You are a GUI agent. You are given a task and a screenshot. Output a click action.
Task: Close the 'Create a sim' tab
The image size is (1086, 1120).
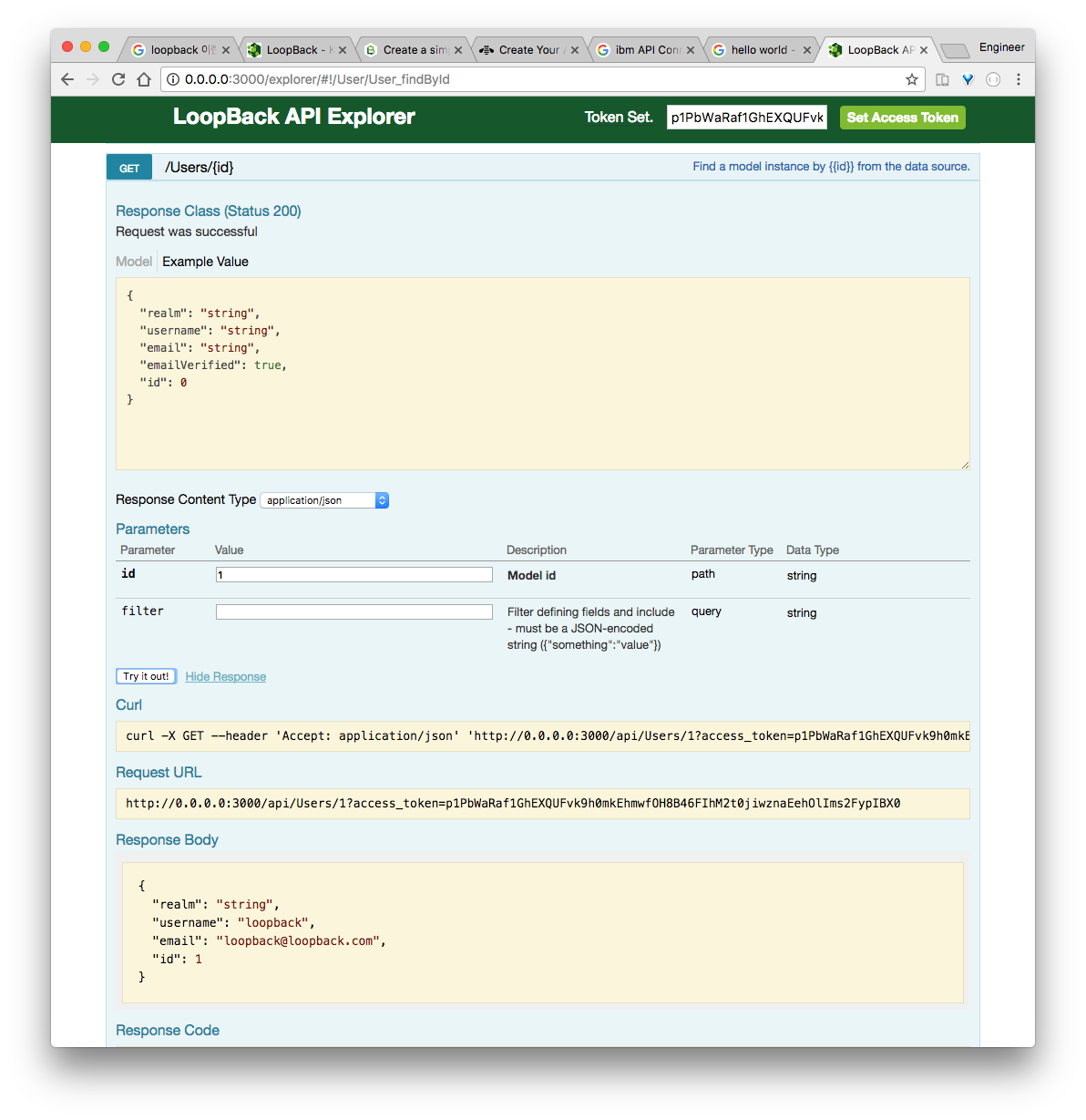[x=458, y=50]
